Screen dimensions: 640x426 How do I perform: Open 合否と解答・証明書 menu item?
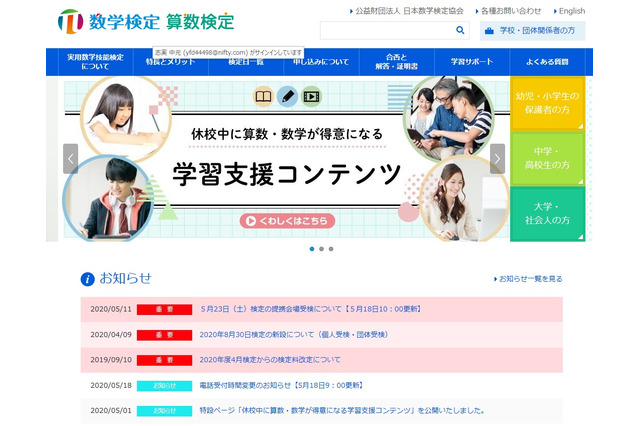397,62
